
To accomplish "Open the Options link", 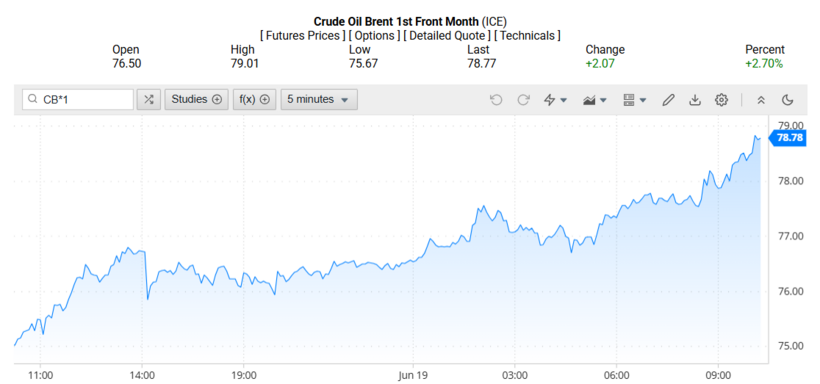I will [374, 36].
